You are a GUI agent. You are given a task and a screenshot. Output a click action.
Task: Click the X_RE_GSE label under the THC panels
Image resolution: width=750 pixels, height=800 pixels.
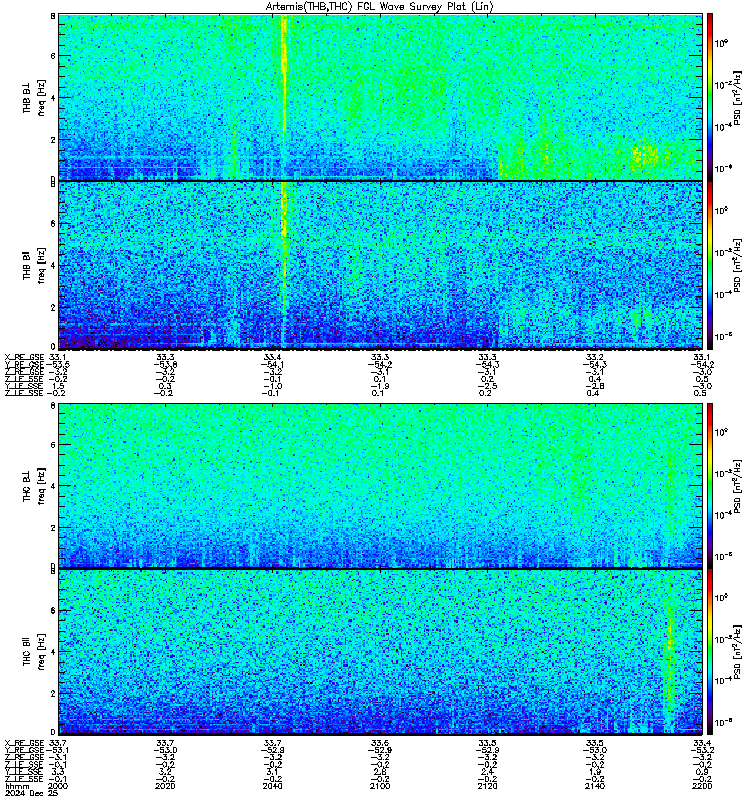click(x=24, y=743)
